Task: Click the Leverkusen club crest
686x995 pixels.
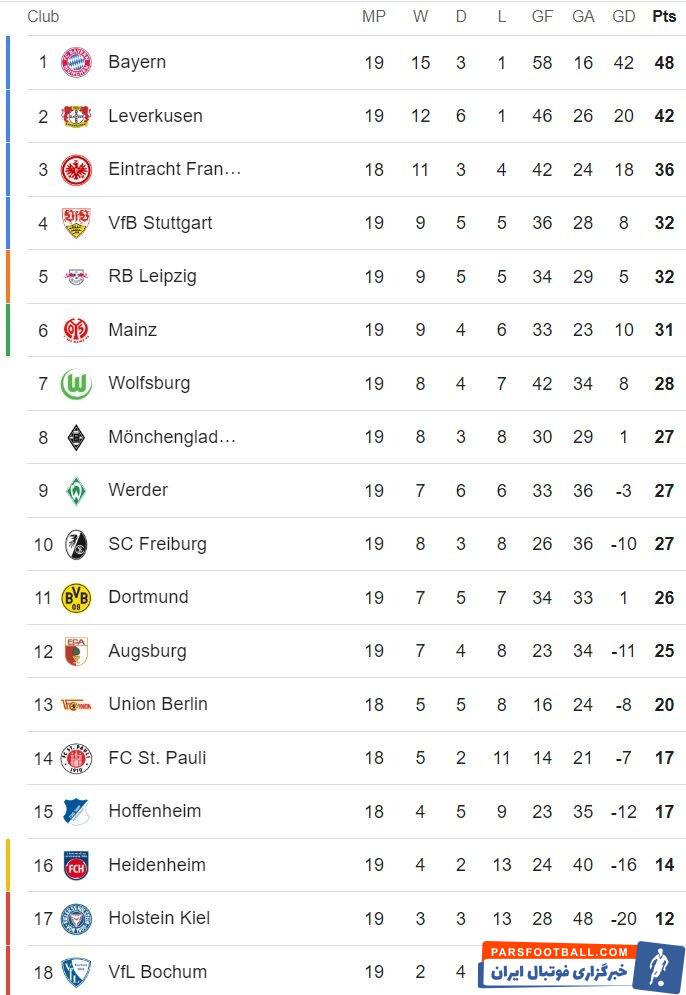Action: point(76,116)
